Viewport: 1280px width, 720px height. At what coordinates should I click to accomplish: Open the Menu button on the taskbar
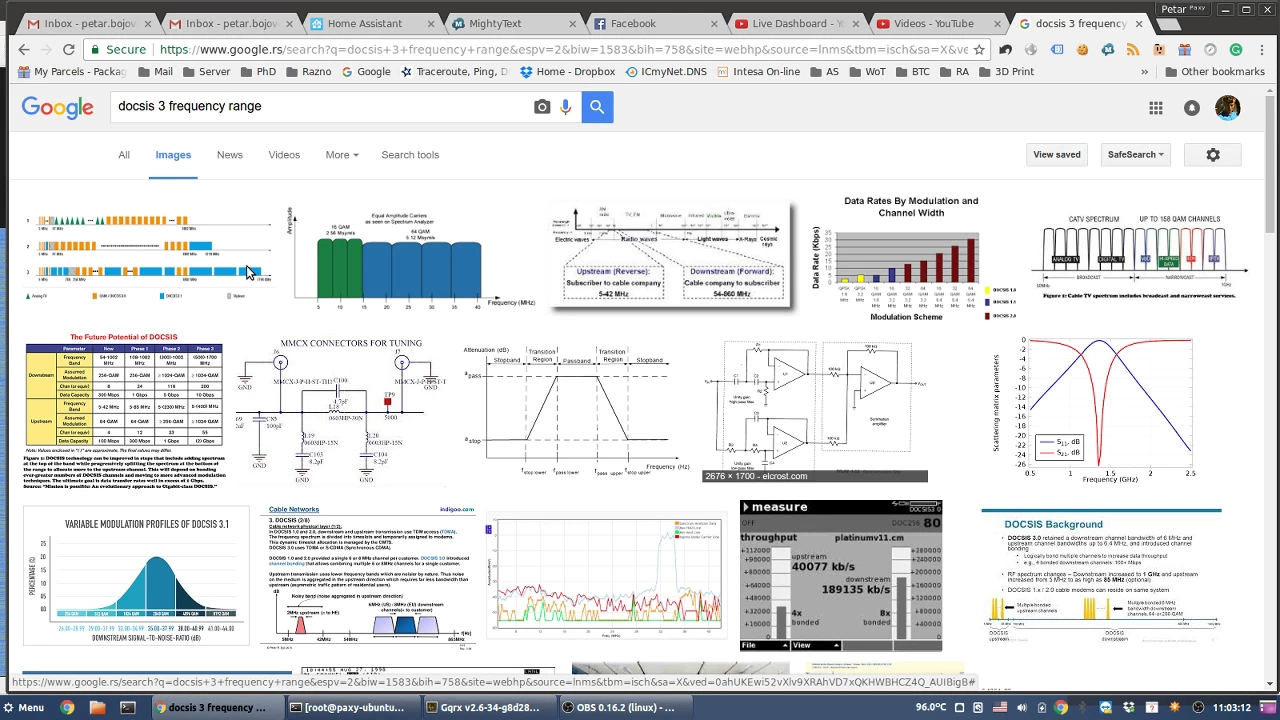click(x=24, y=707)
